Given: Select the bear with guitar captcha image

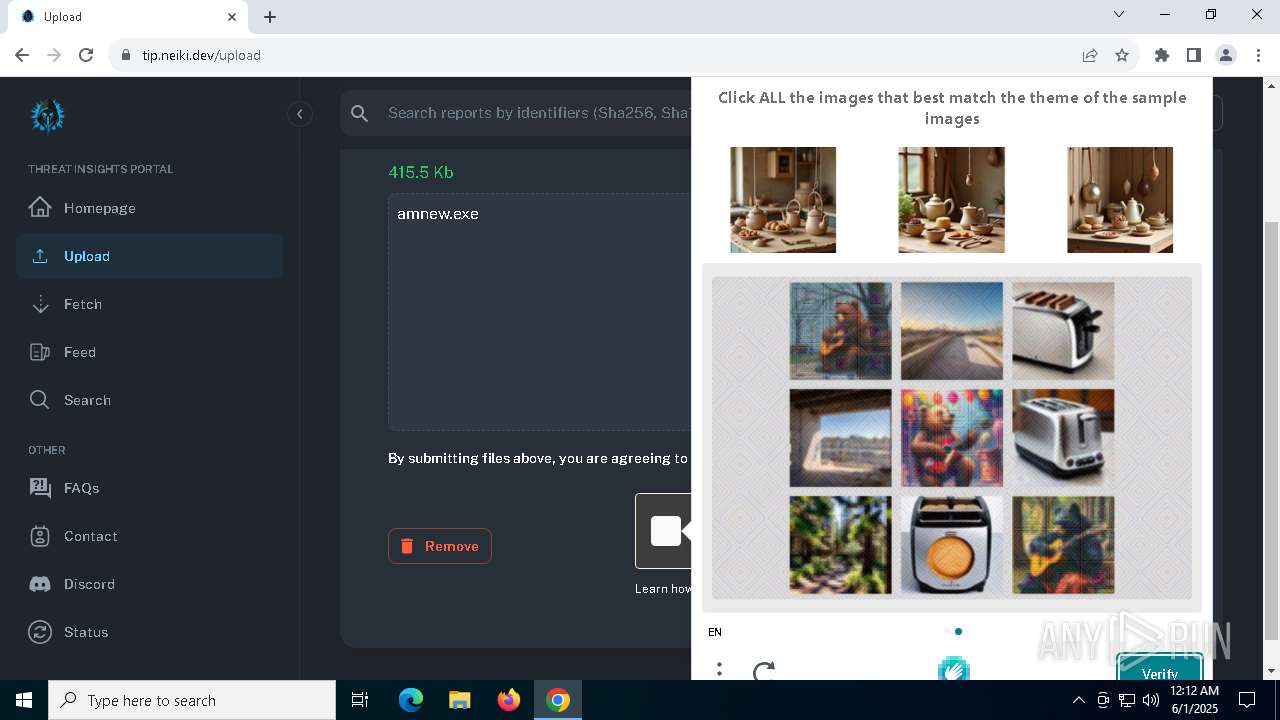Looking at the screenshot, I should [840, 331].
